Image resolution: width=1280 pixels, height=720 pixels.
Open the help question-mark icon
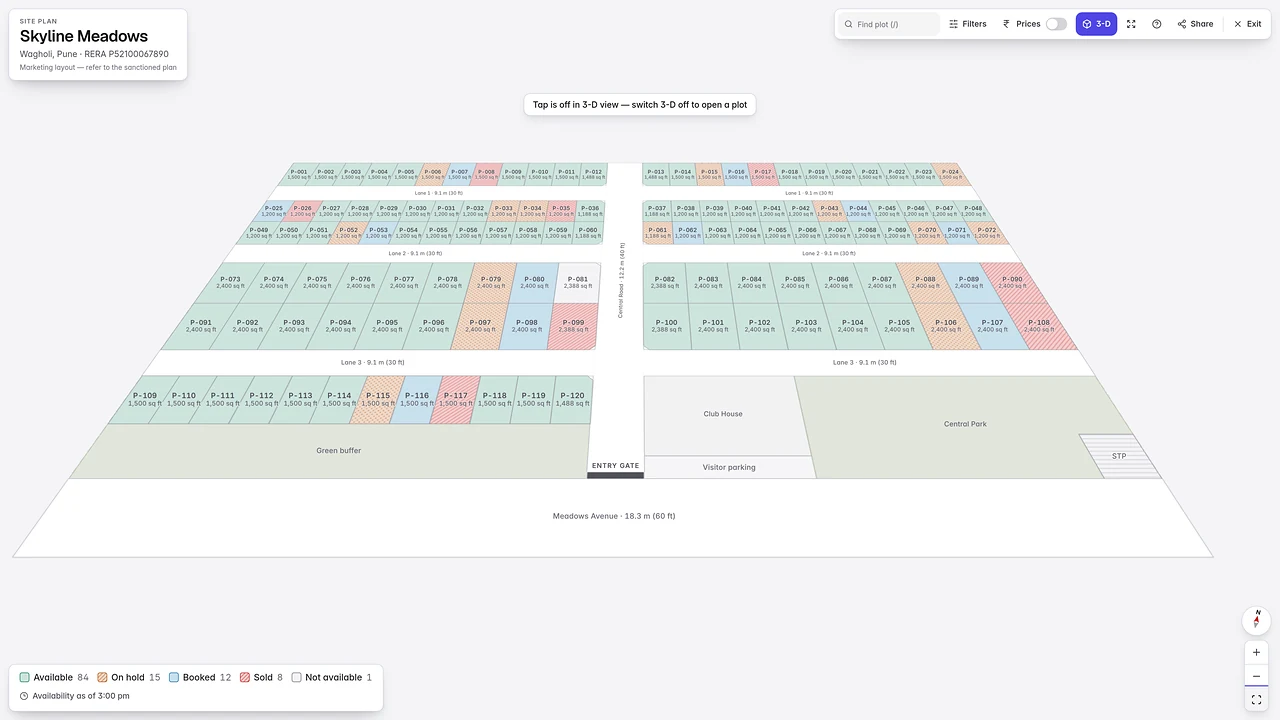1157,24
